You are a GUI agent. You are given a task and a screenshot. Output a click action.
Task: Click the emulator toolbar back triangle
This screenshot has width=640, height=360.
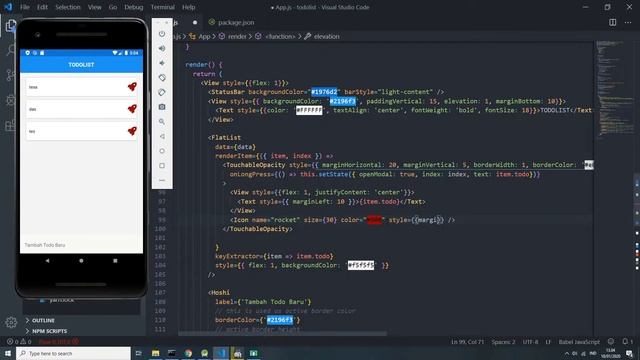point(162,136)
